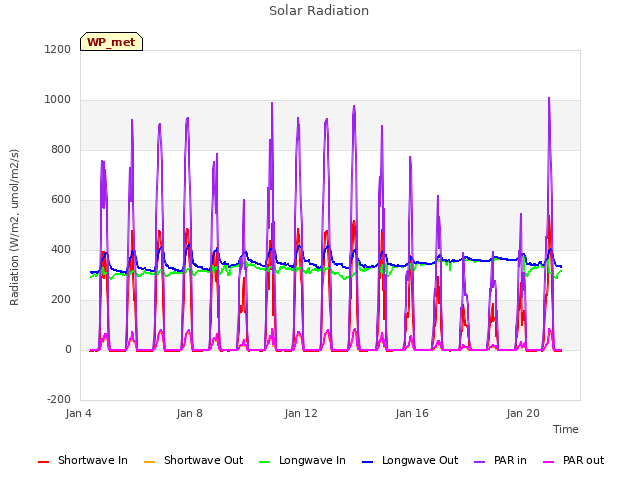Viewport: 640px width, 480px height.
Task: Click the orange Shortwave Out swatch
Action: (149, 462)
